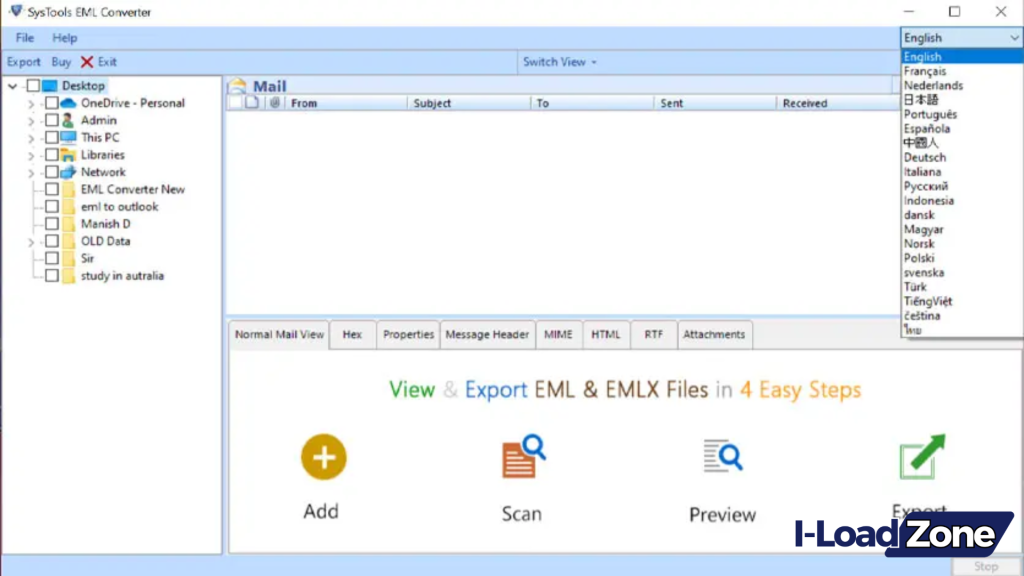Screen dimensions: 1024x576
Task: Click the document column icon in mail list
Action: pos(252,103)
